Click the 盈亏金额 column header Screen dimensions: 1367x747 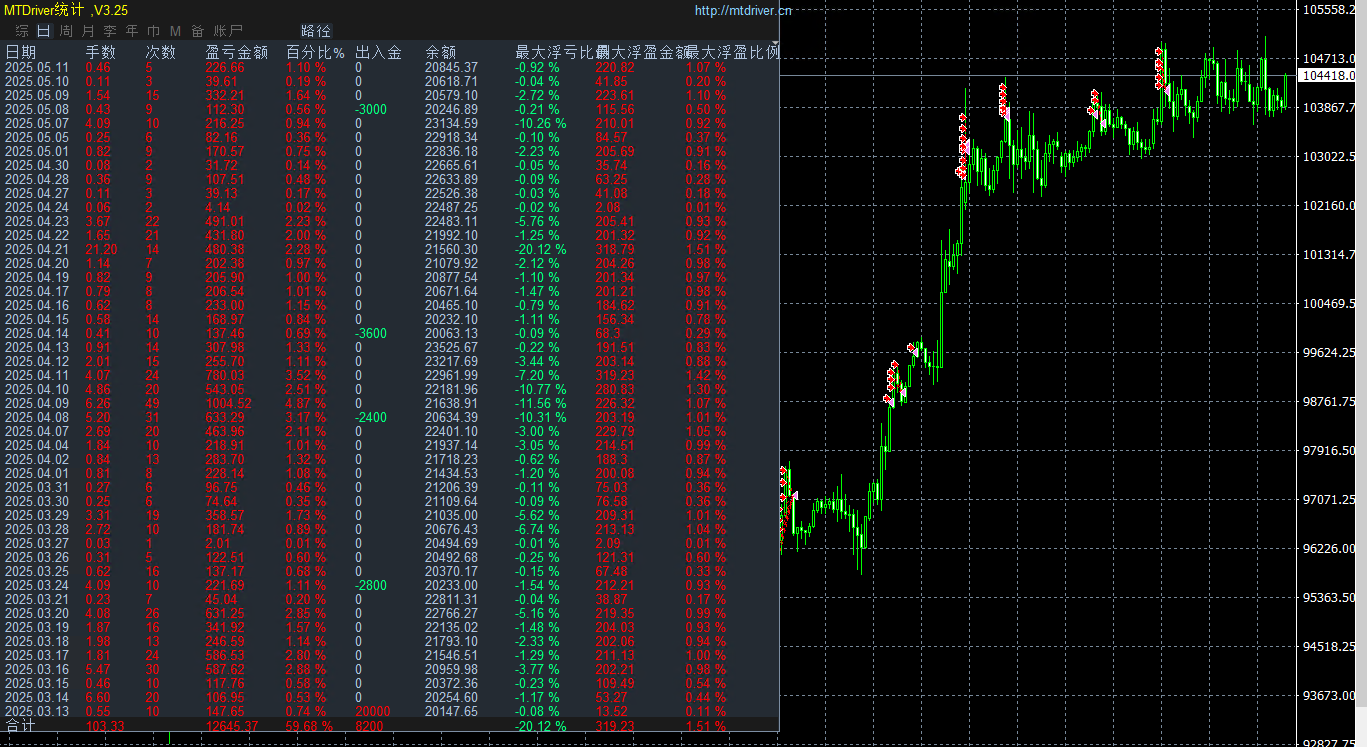pos(237,52)
